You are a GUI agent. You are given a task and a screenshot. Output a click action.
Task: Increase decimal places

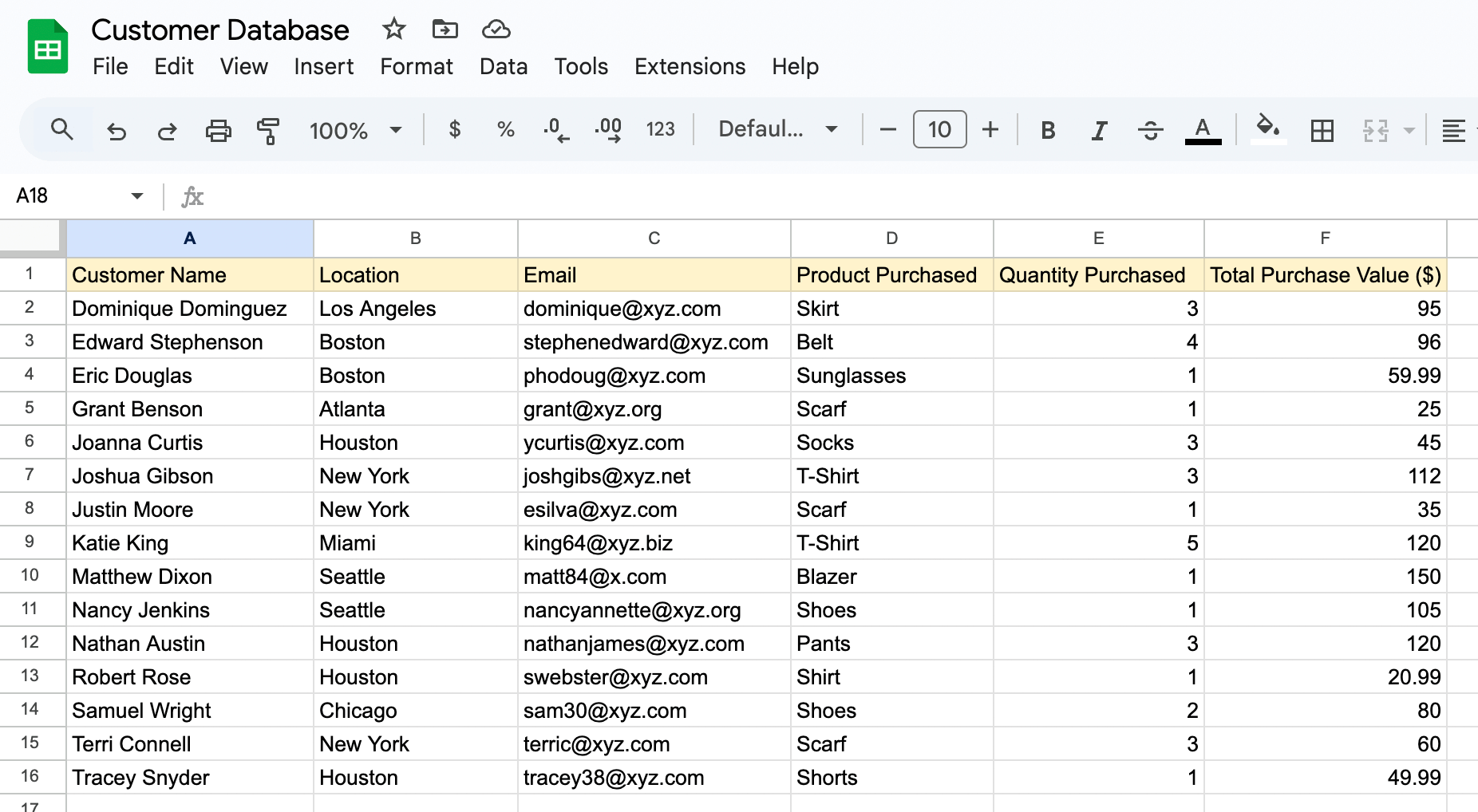[x=608, y=129]
